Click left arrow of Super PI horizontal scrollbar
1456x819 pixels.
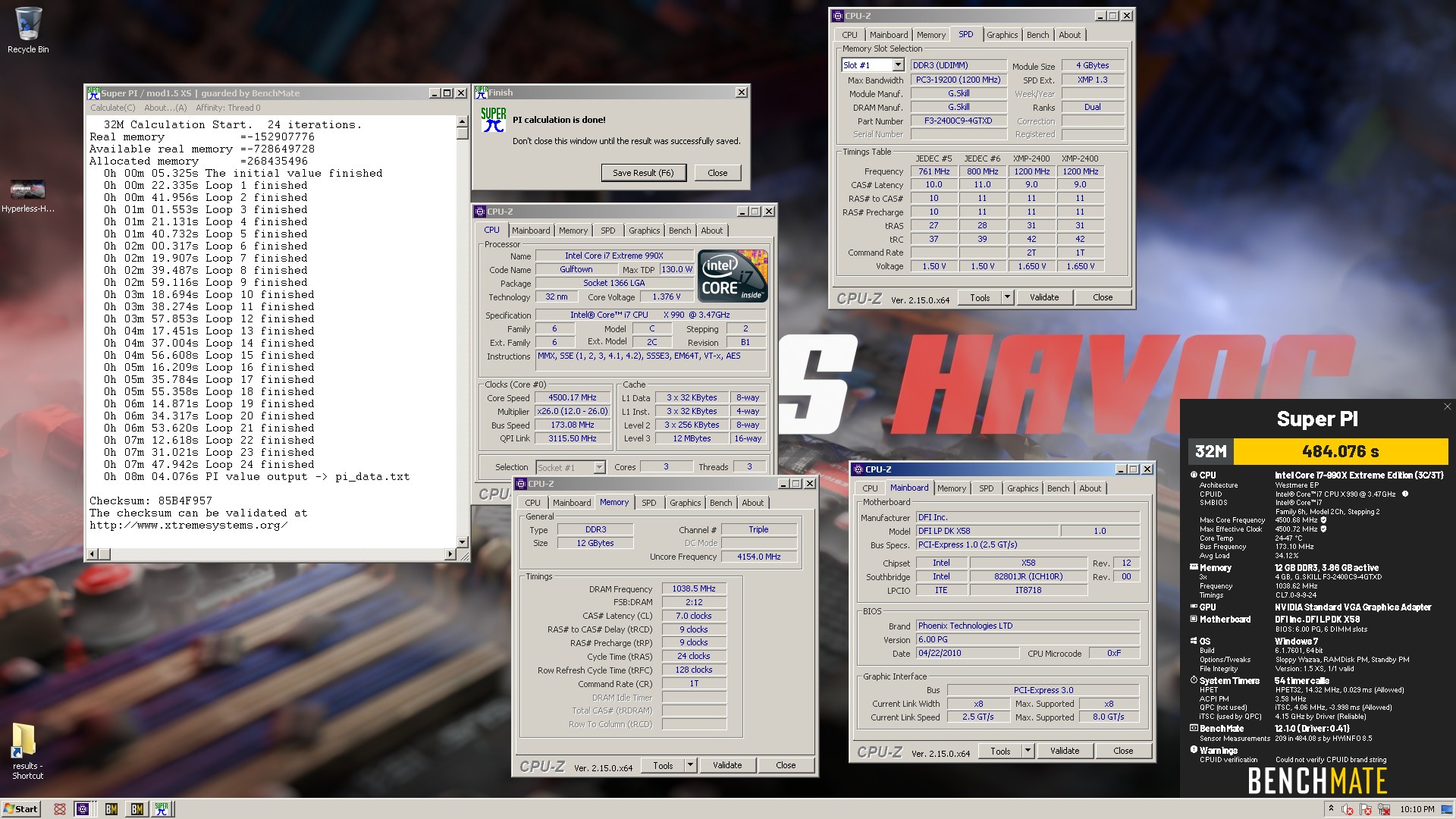[x=93, y=554]
